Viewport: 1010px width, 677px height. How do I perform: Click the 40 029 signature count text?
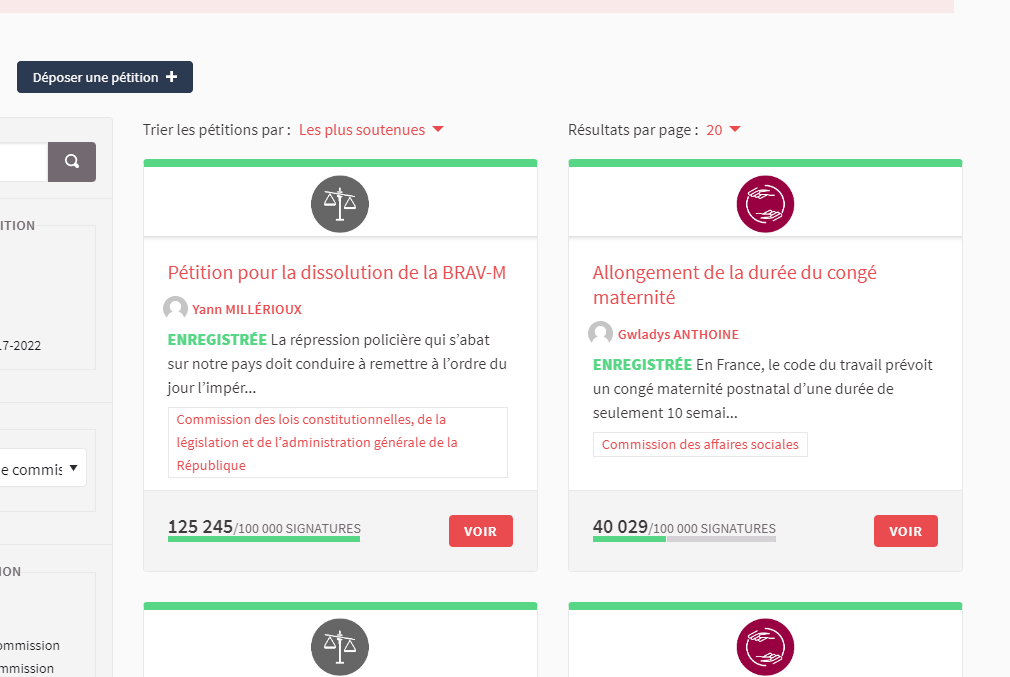pos(620,527)
